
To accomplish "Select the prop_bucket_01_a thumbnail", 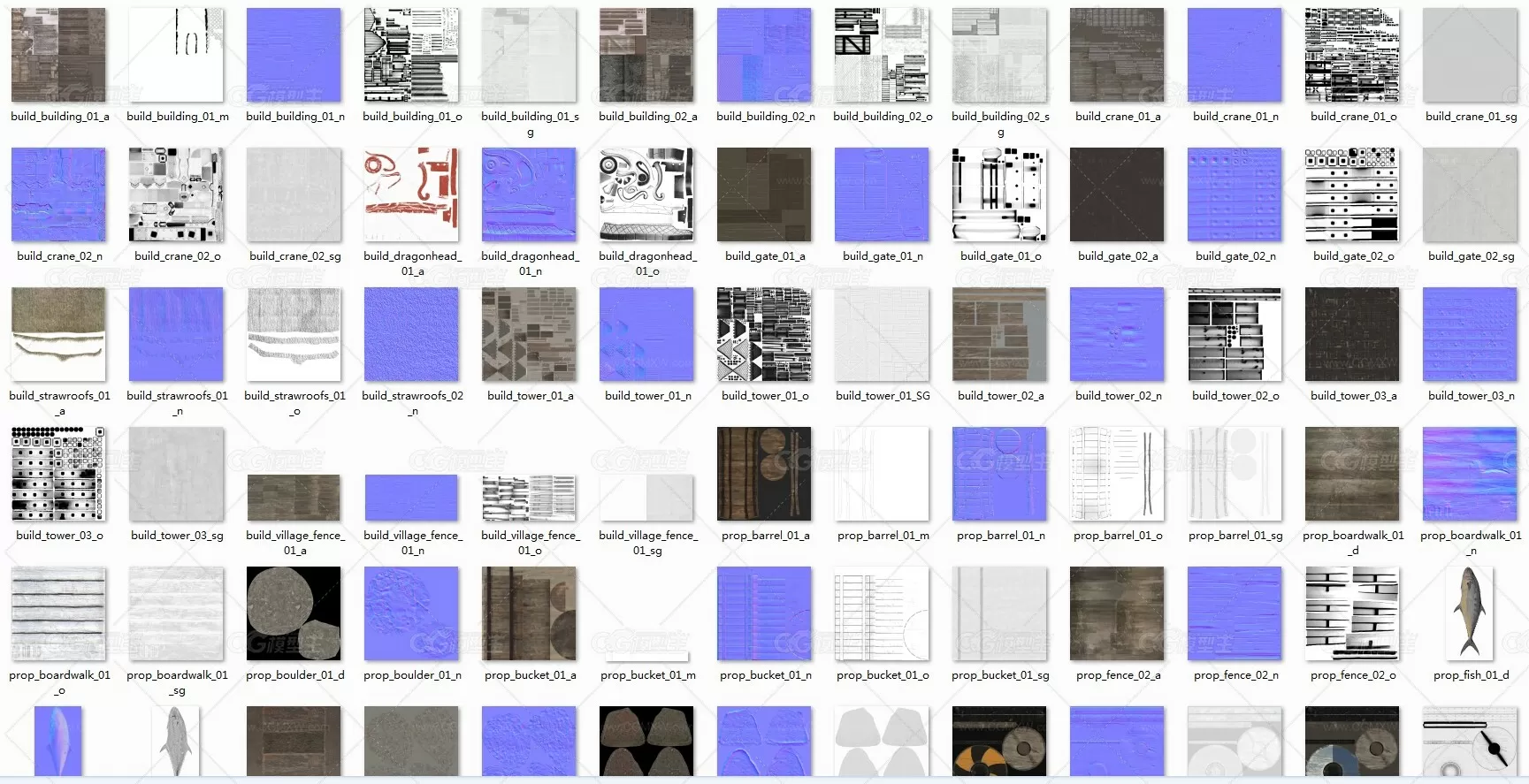I will 529,613.
